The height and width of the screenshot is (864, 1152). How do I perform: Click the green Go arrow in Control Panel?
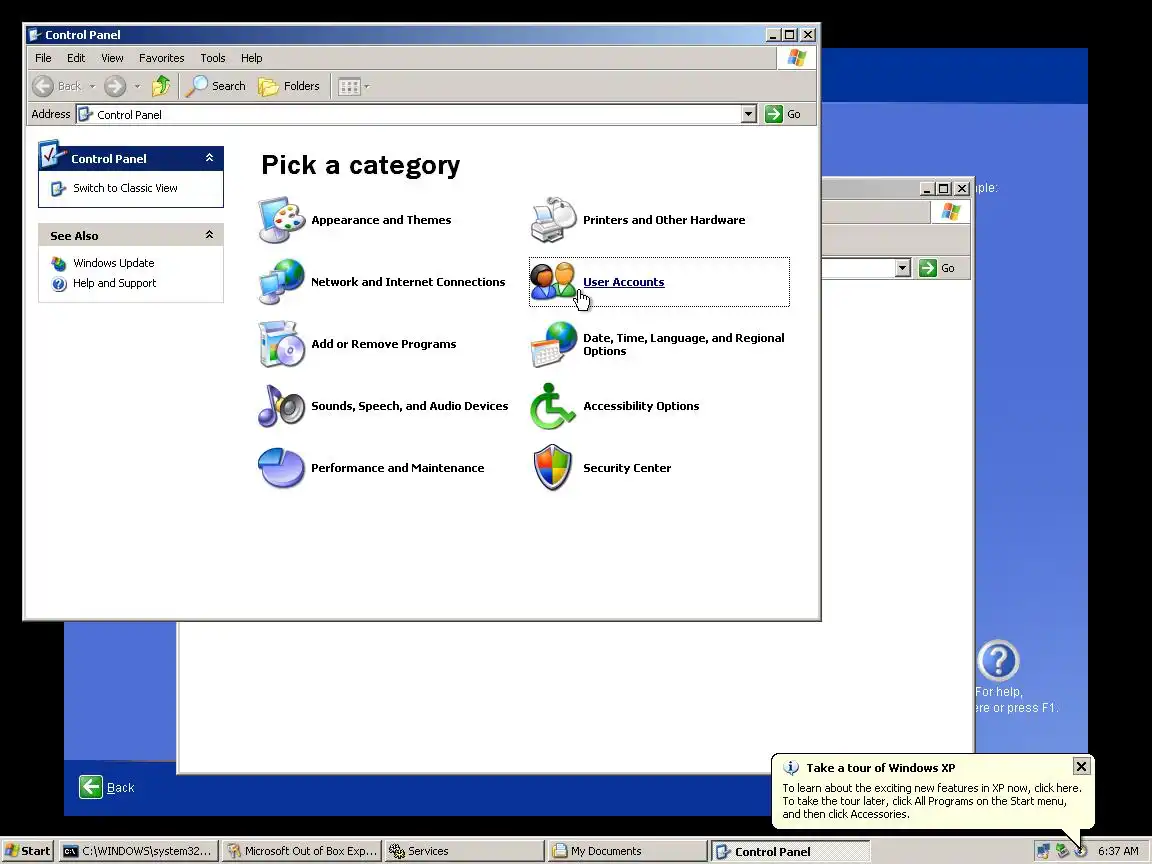pyautogui.click(x=774, y=114)
